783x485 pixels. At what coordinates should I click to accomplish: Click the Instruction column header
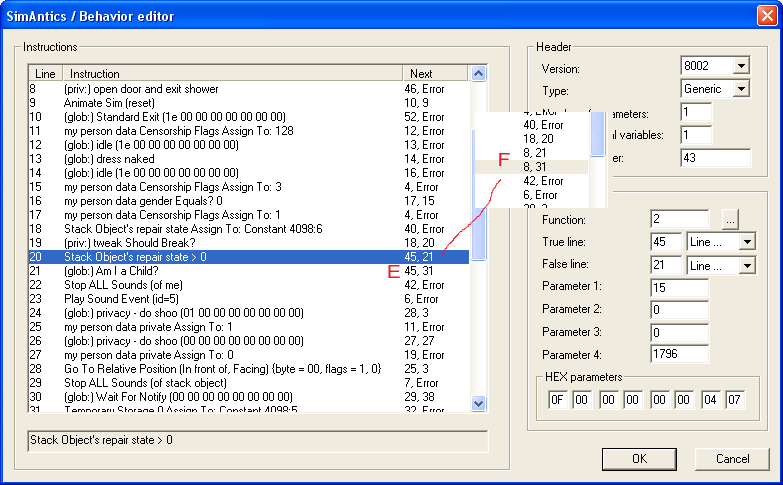(x=232, y=73)
